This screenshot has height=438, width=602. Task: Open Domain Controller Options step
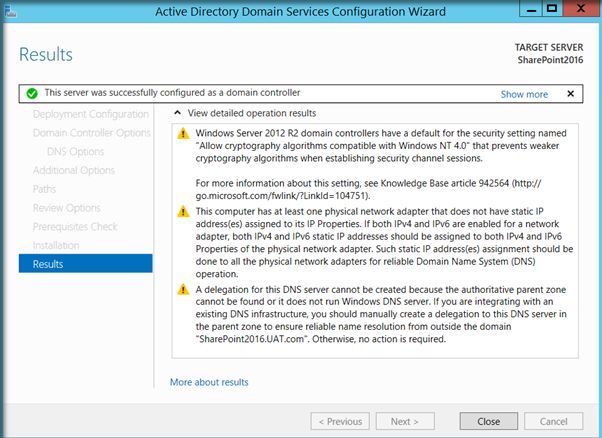point(91,133)
